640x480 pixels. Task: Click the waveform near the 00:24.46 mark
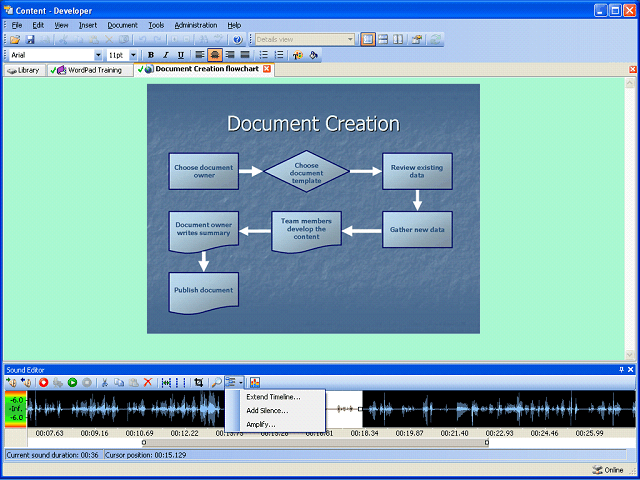click(x=544, y=410)
